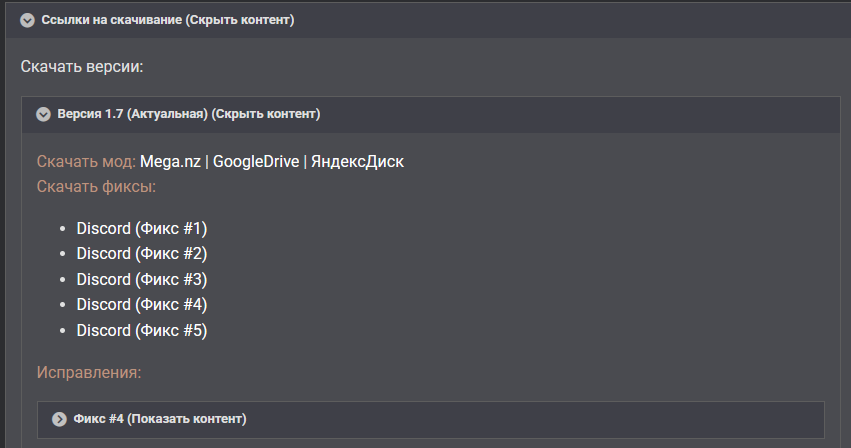This screenshot has width=851, height=448.
Task: Click the Скачать версии: heading text
Action: pos(82,67)
